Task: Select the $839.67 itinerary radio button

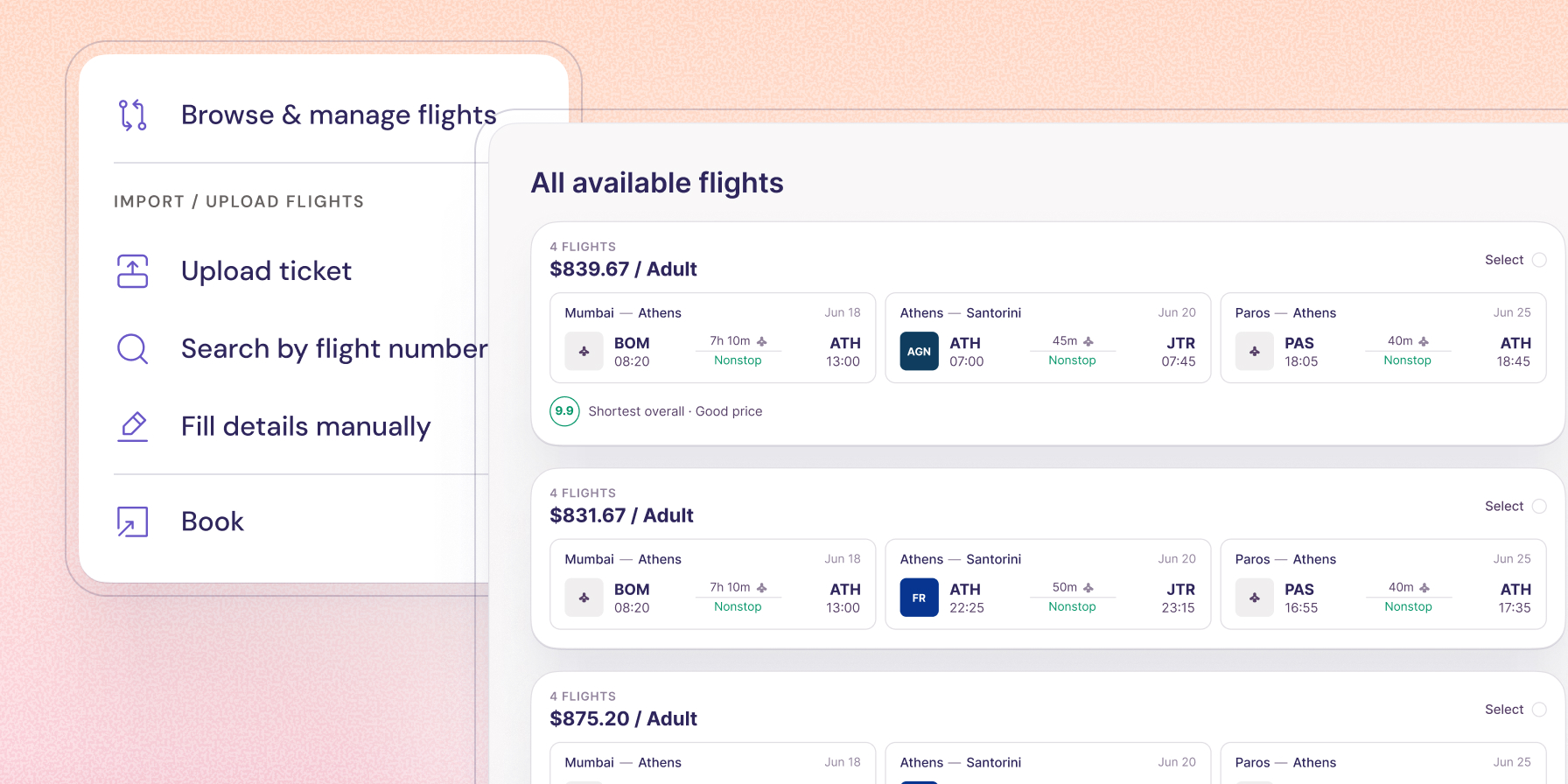Action: (1539, 260)
